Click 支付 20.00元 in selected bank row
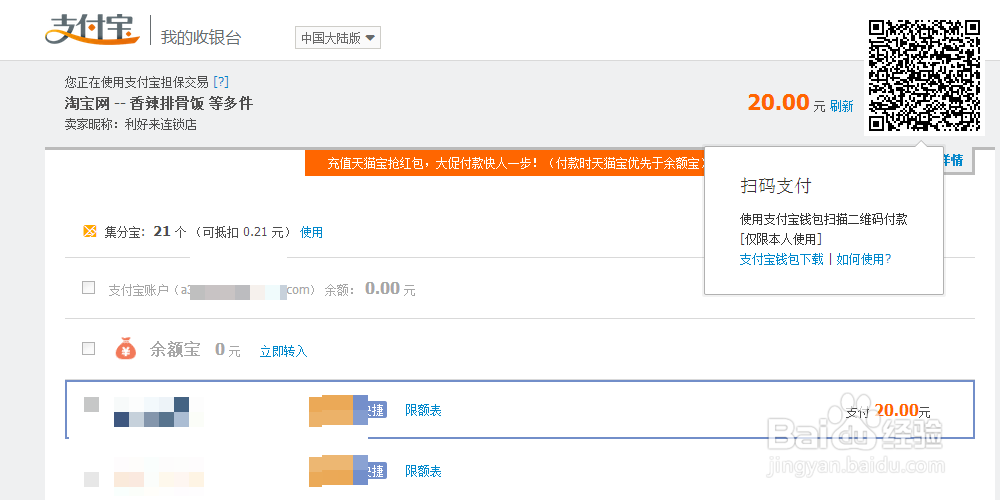Image resolution: width=1000 pixels, height=500 pixels. click(x=888, y=411)
